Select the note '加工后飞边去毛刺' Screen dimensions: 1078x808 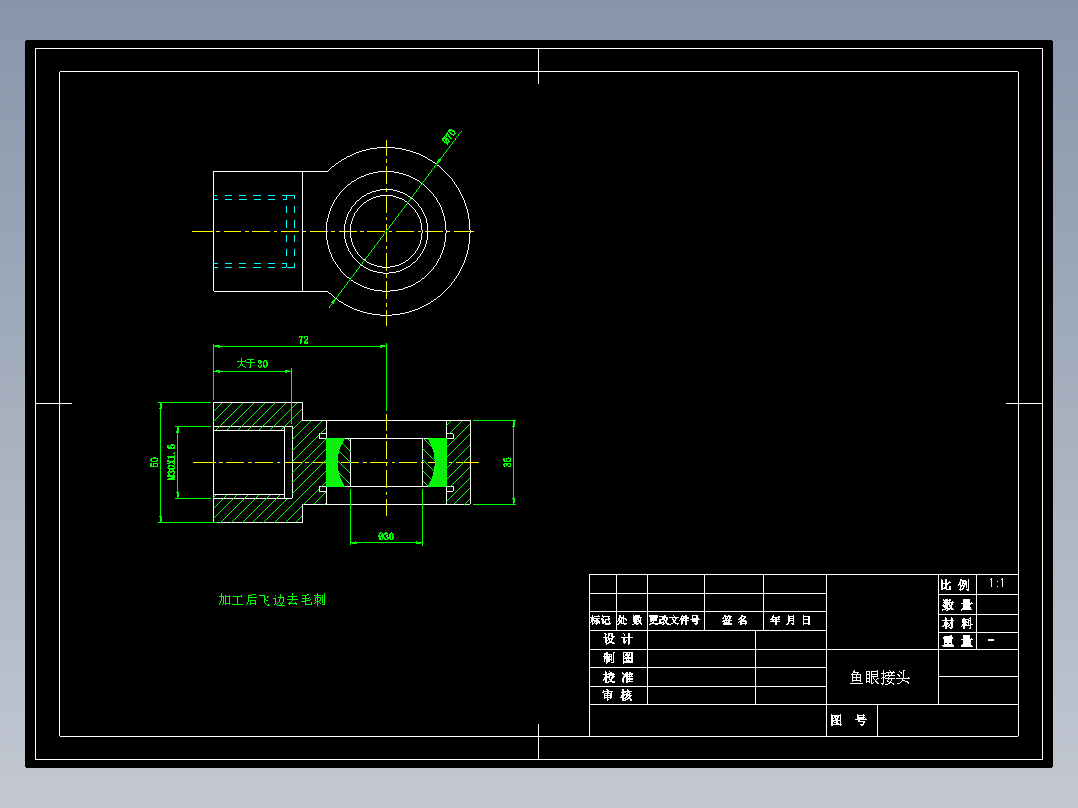[272, 600]
